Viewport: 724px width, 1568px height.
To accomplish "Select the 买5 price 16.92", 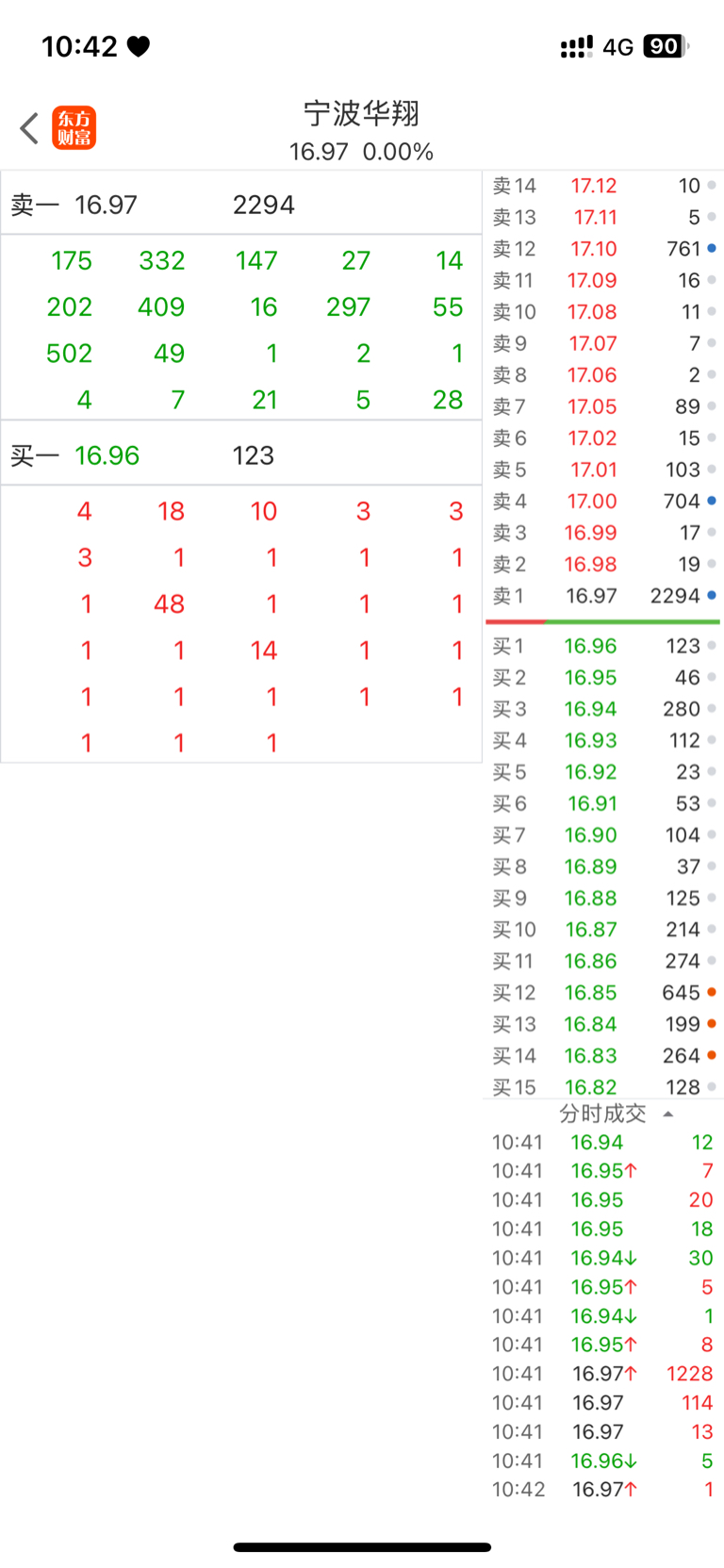I will [x=590, y=772].
